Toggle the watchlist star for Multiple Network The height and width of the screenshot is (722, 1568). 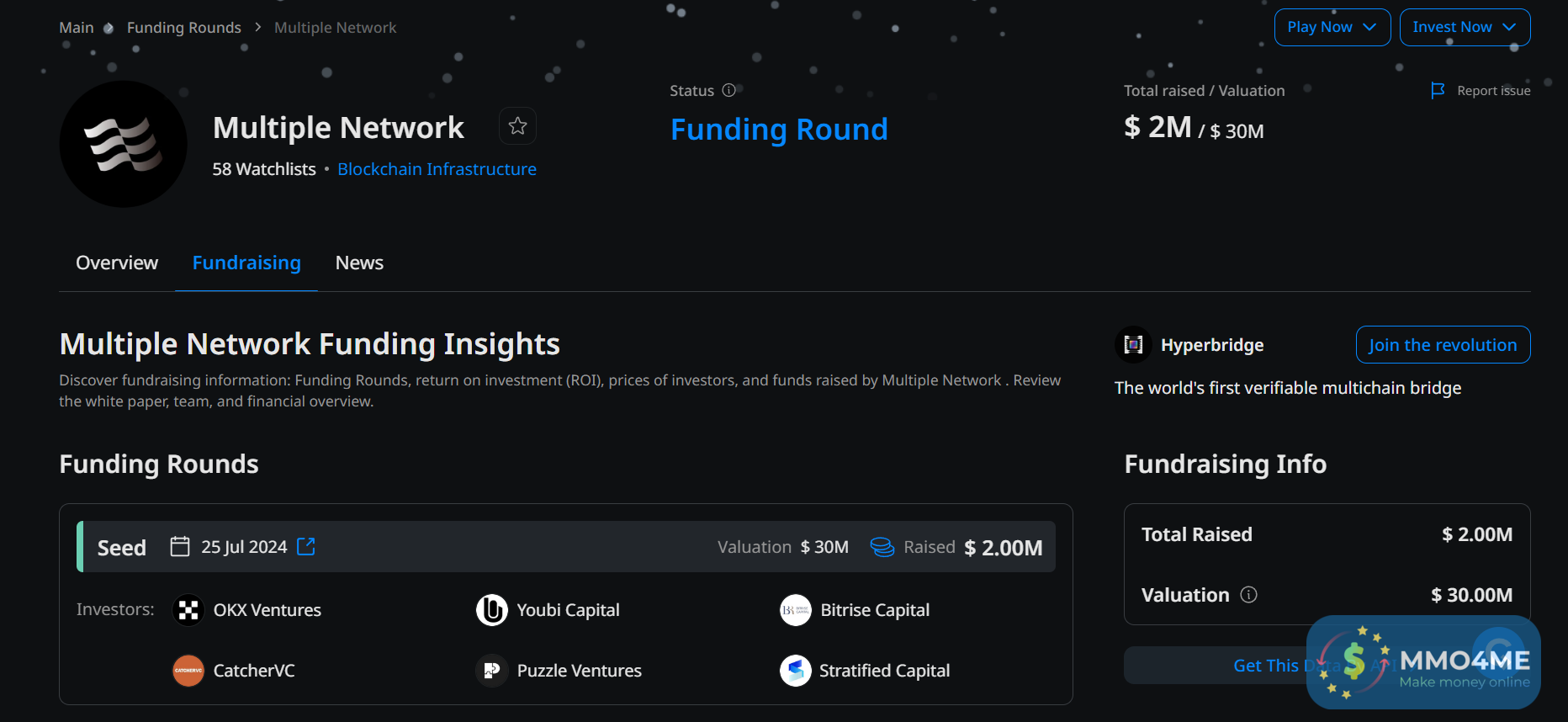coord(517,126)
